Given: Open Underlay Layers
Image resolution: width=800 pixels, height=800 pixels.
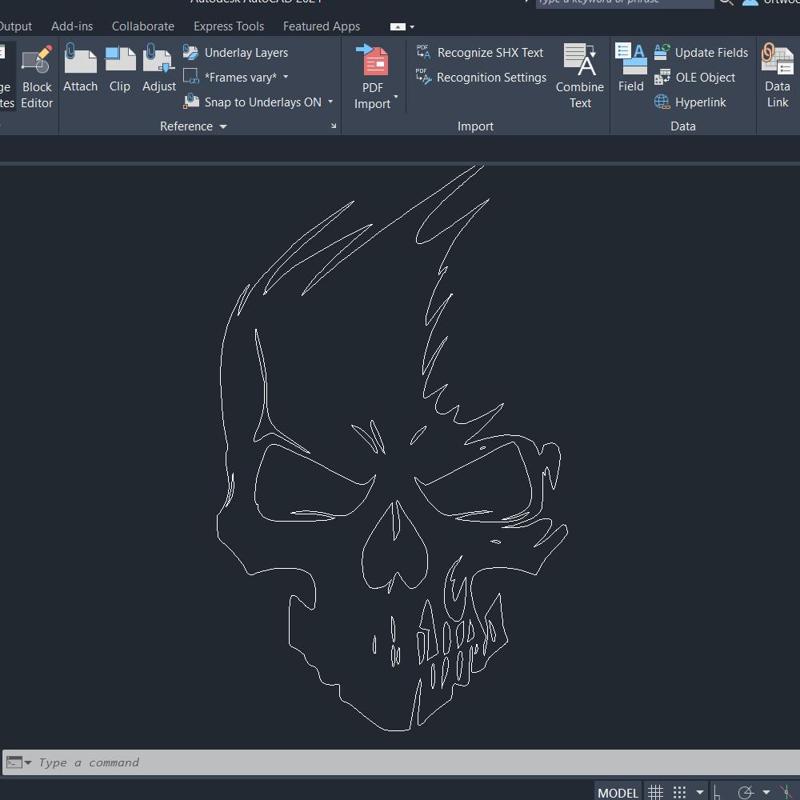Looking at the screenshot, I should pos(235,53).
